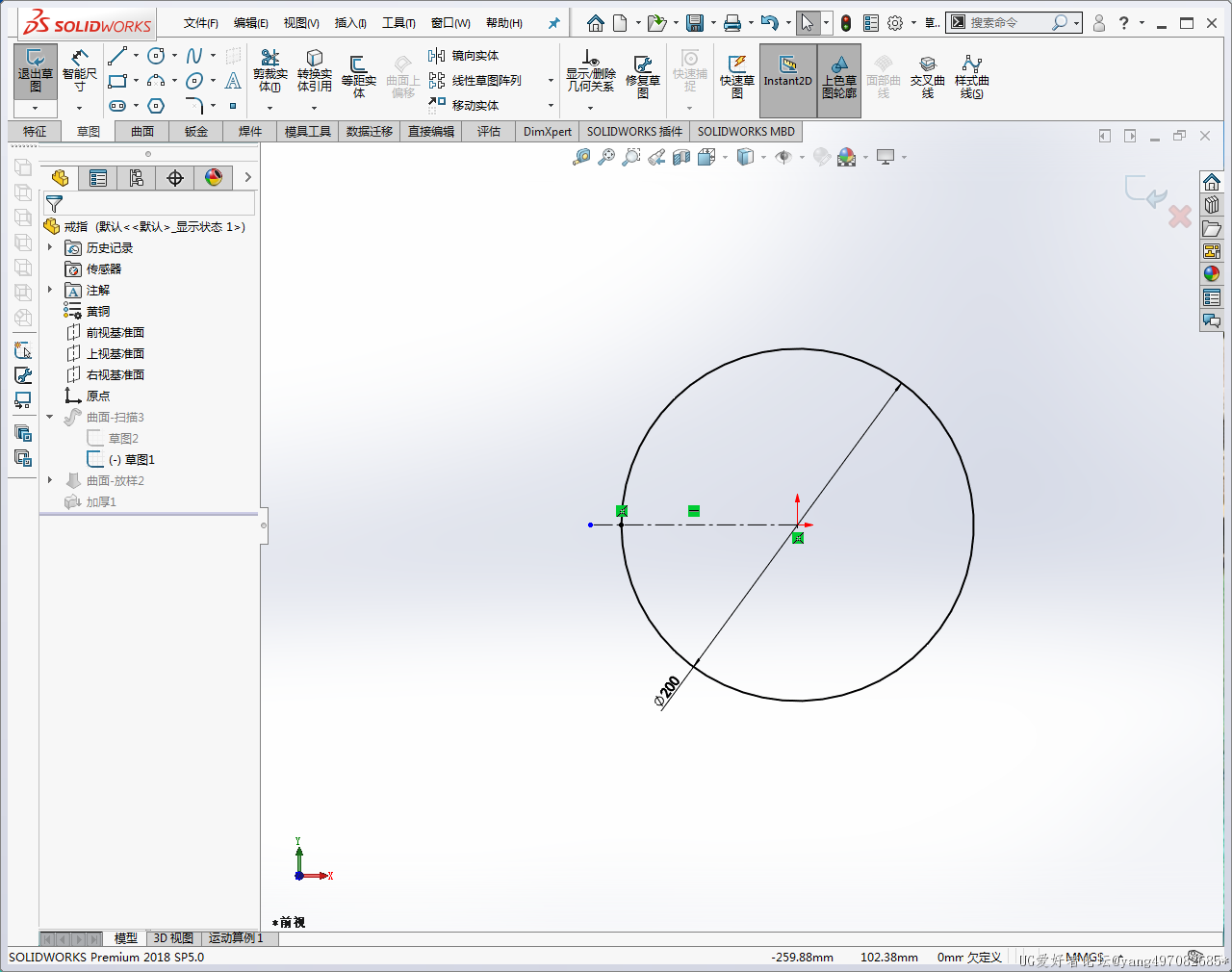The height and width of the screenshot is (972, 1232).
Task: Click 线性草图阵列 (Linear Sketch Pattern)
Action: (475, 81)
